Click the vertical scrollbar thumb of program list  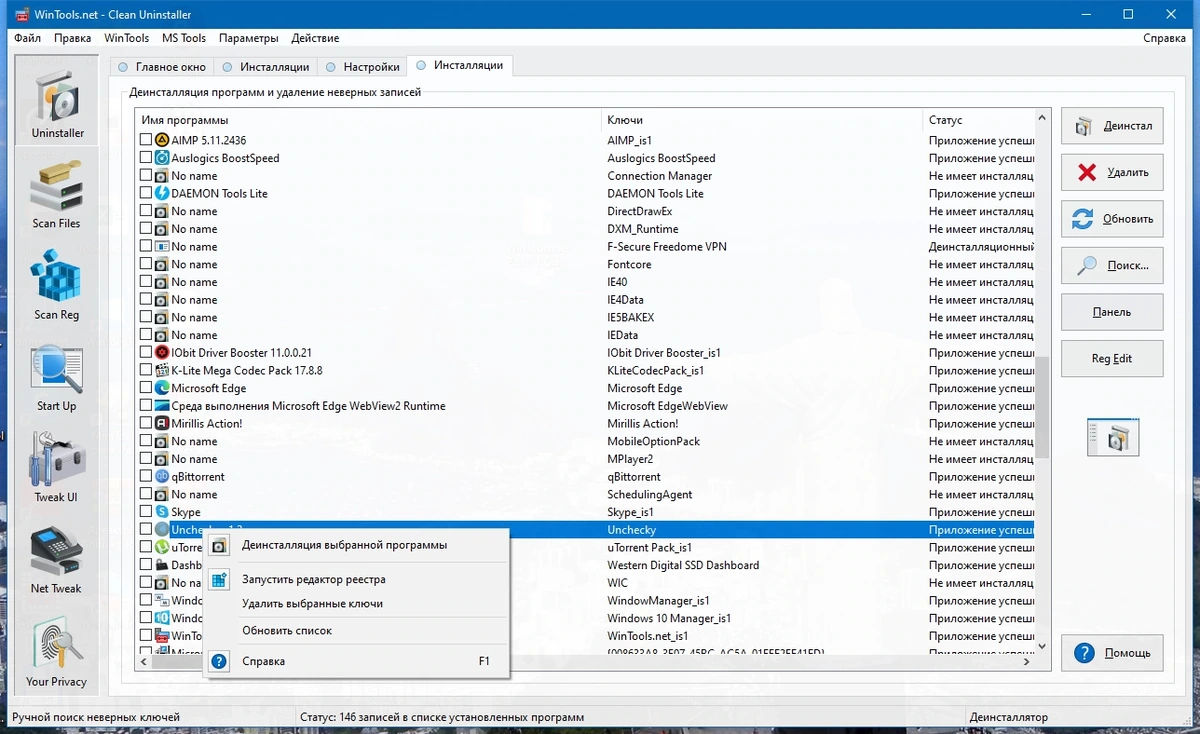click(x=1043, y=407)
